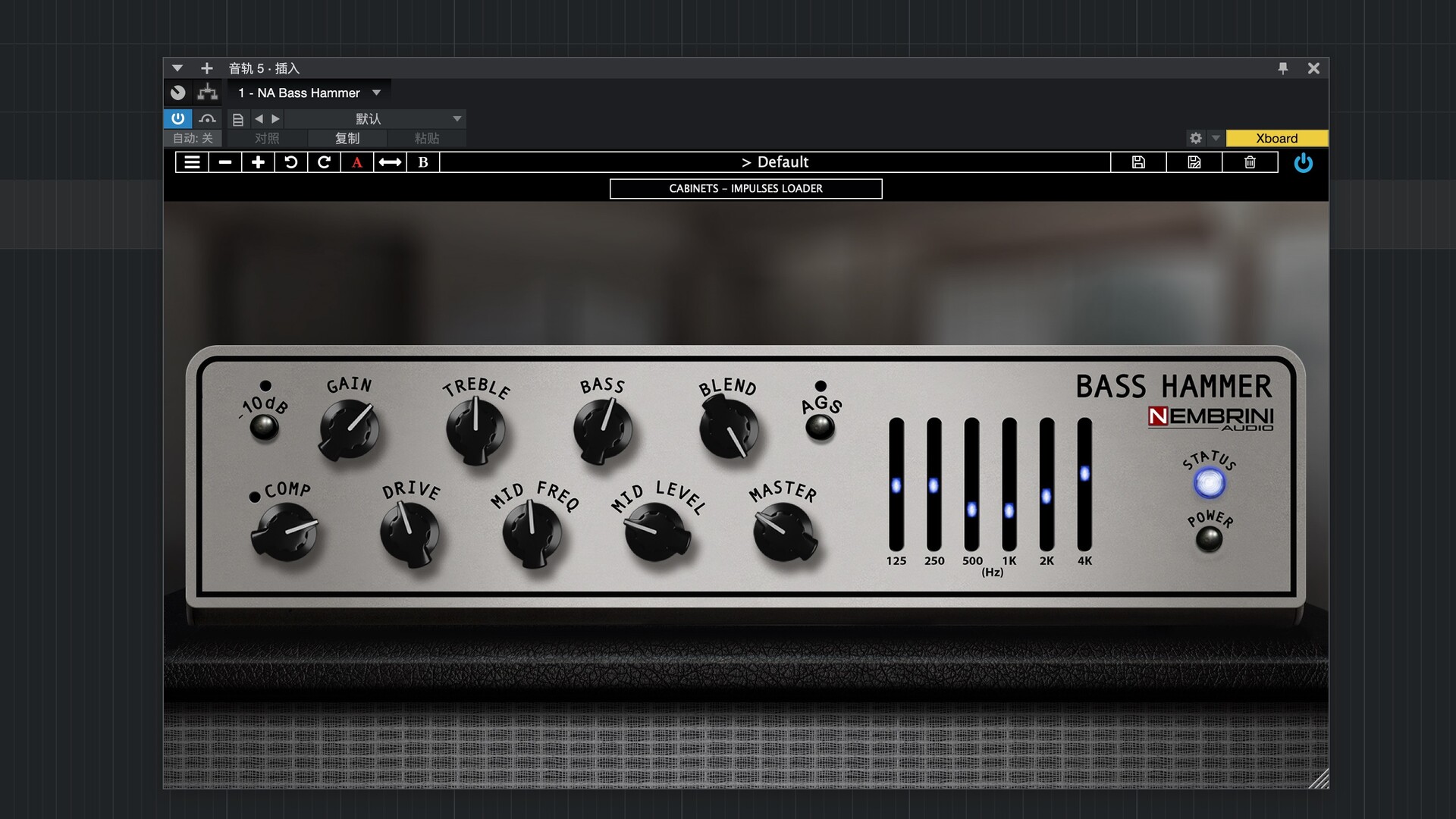Expand the arrow next to the gear

(1216, 138)
